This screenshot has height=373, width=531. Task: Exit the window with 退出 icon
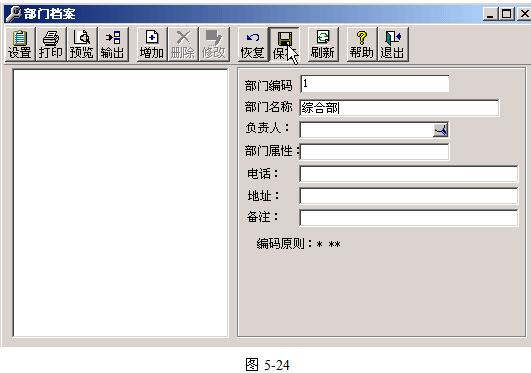pos(393,44)
